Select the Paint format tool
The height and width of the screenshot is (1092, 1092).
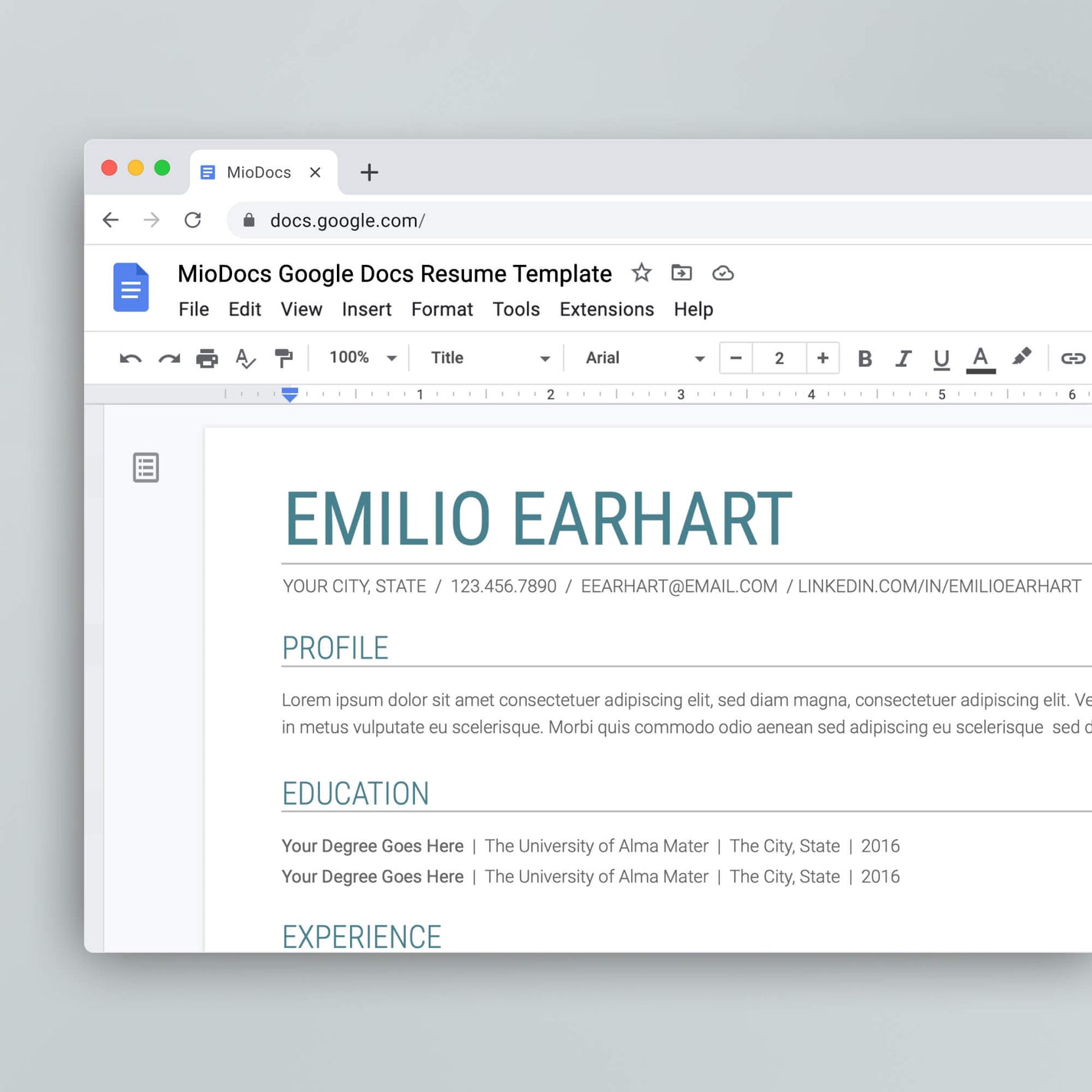[x=284, y=358]
